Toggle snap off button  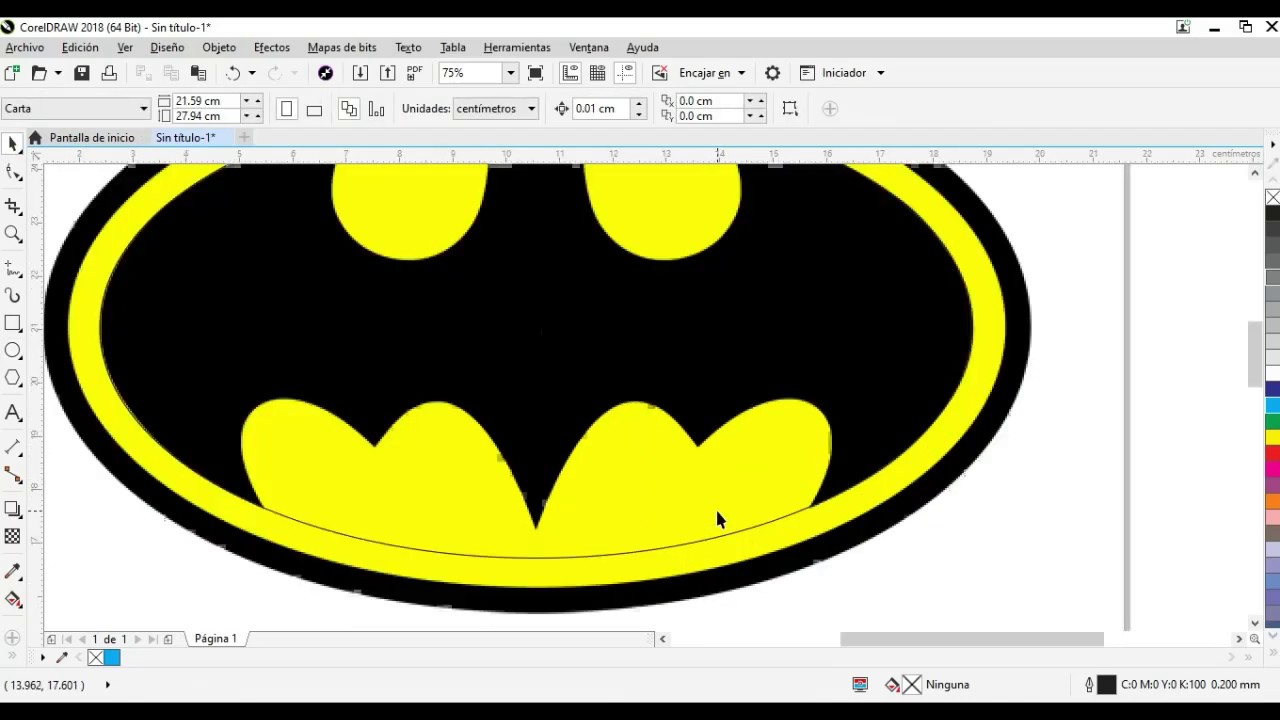pos(660,73)
